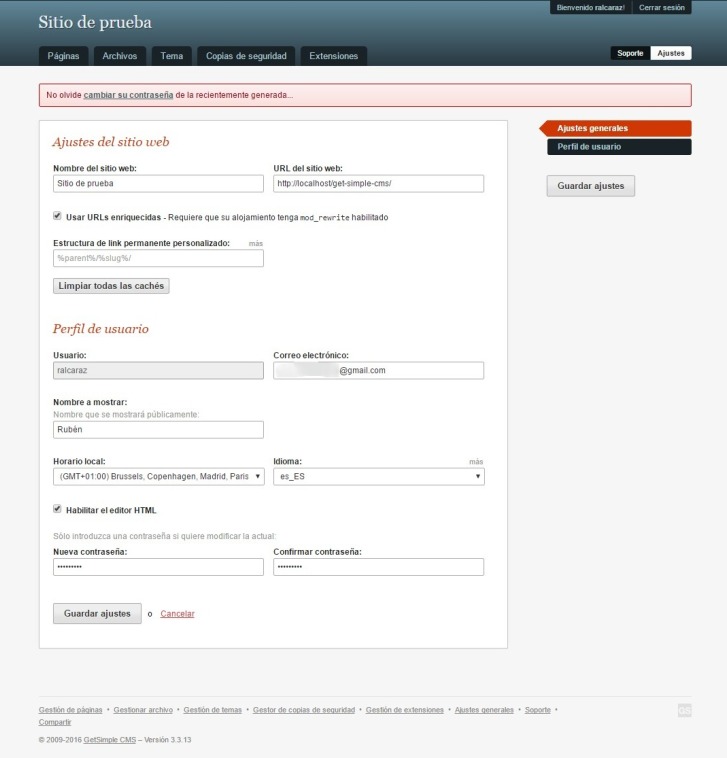Go to the Extensiones tab
This screenshot has width=727, height=758.
coord(333,56)
